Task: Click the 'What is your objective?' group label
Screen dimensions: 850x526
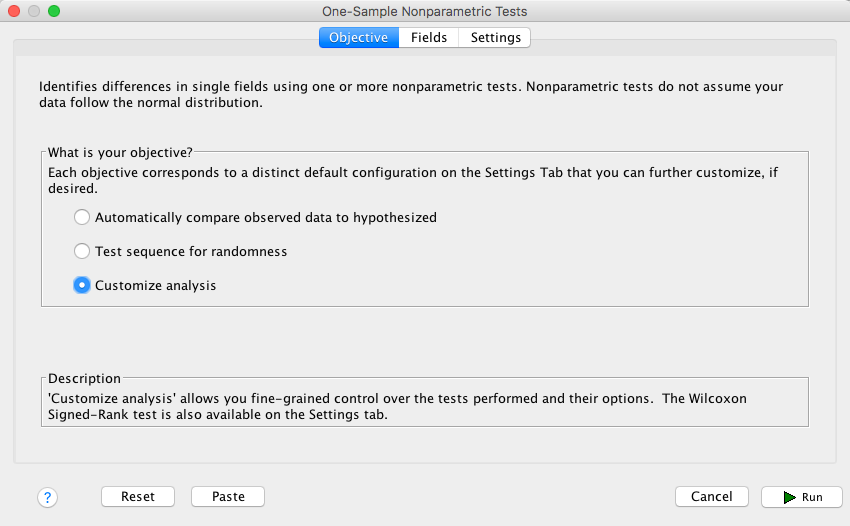Action: tap(120, 152)
